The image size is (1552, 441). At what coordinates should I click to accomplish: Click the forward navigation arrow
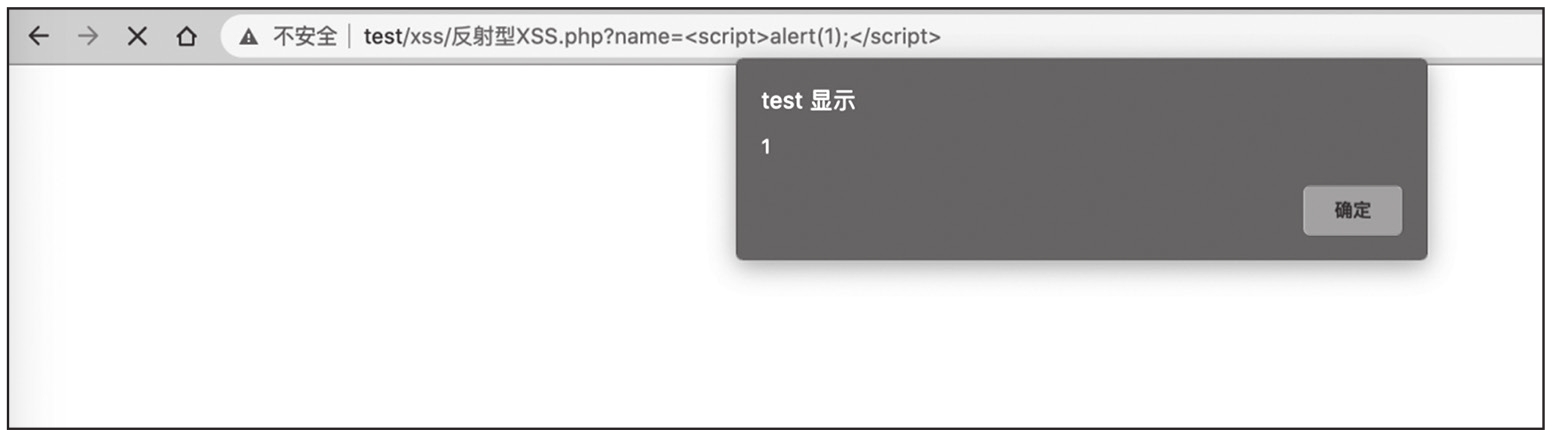click(x=88, y=37)
